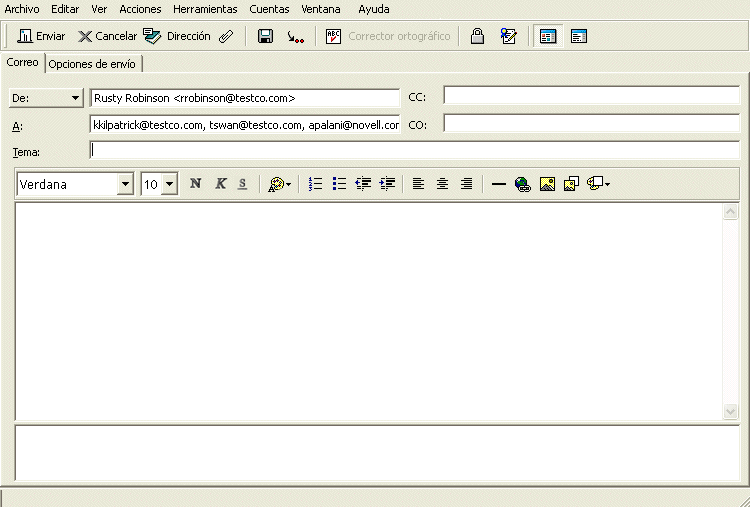Viewport: 750px width, 507px height.
Task: Click the attachments pane below the message
Action: [x=377, y=452]
